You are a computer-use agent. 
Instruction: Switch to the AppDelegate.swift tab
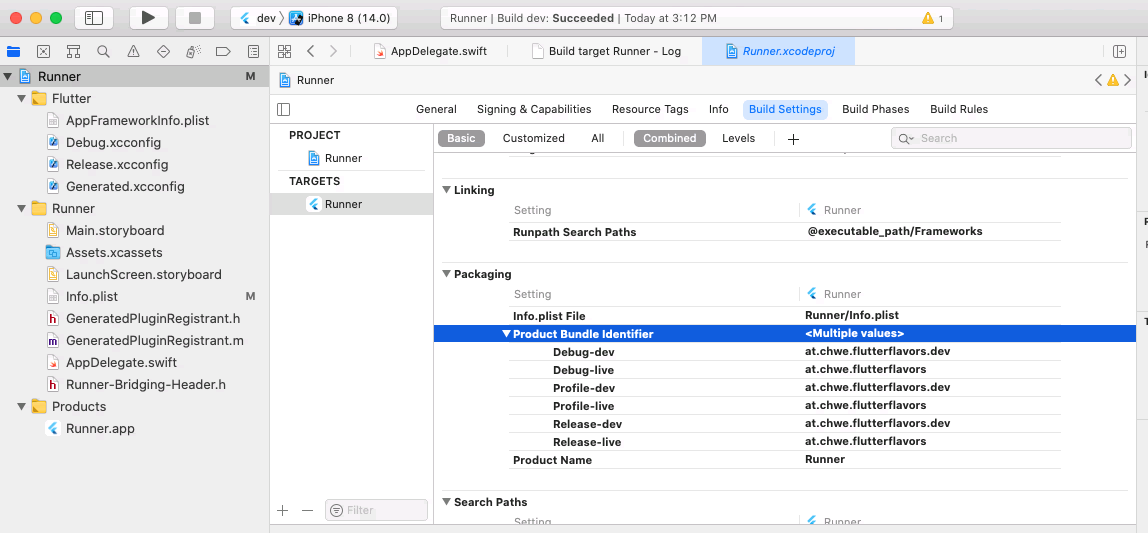[430, 51]
